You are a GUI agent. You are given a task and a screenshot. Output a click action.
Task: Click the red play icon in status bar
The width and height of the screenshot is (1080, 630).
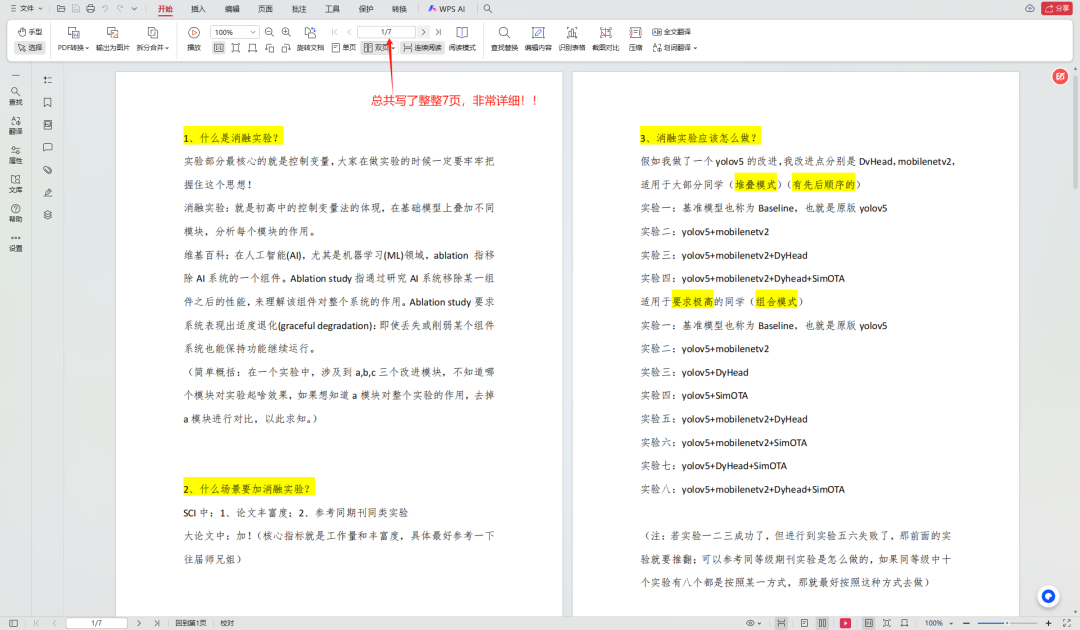[845, 623]
